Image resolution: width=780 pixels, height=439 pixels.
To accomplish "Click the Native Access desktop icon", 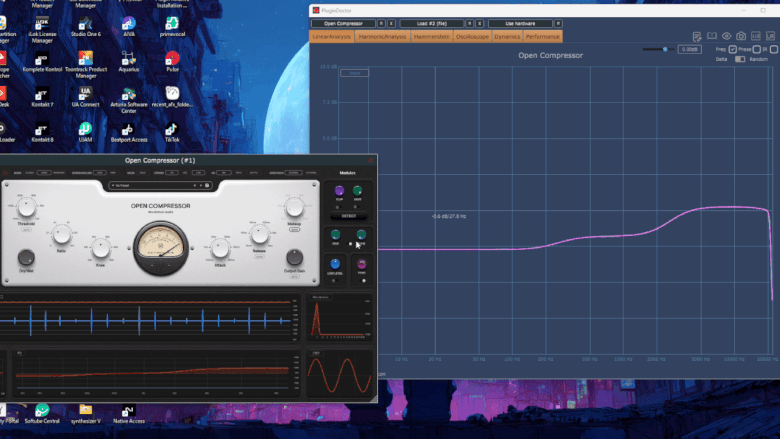I will (128, 413).
